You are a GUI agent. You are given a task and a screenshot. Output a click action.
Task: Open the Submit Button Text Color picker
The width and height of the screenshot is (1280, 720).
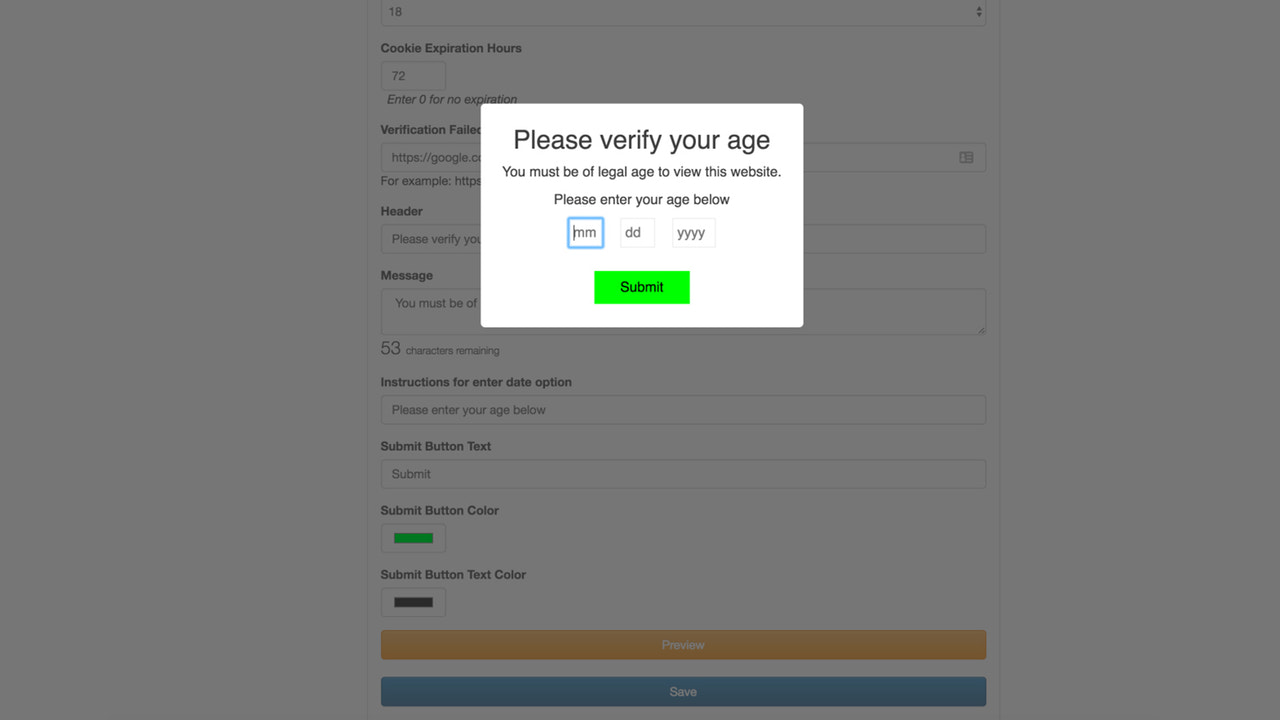click(413, 601)
